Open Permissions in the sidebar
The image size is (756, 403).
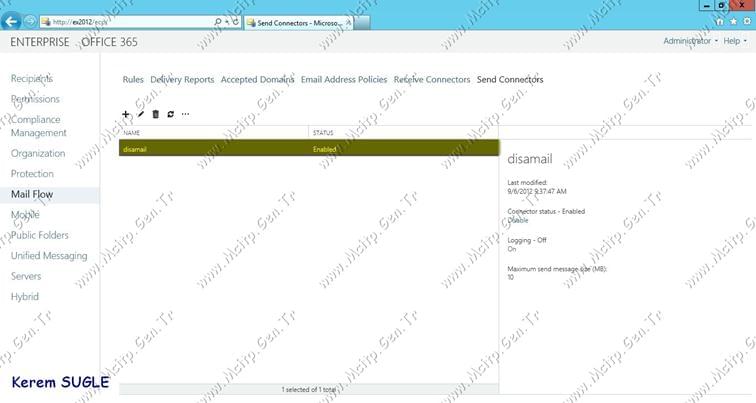pyautogui.click(x=35, y=99)
